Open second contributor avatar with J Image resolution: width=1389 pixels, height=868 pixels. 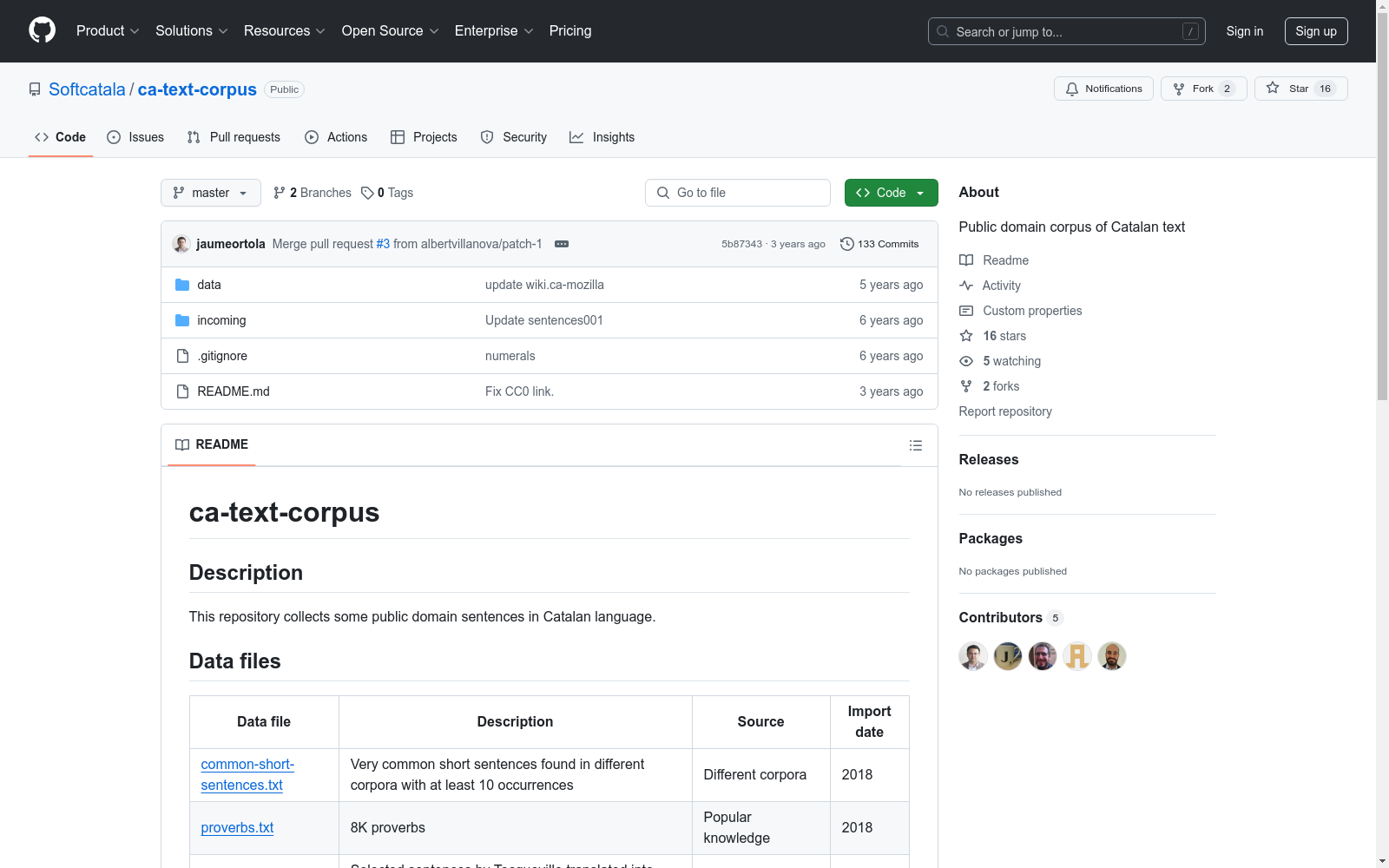click(x=1008, y=656)
